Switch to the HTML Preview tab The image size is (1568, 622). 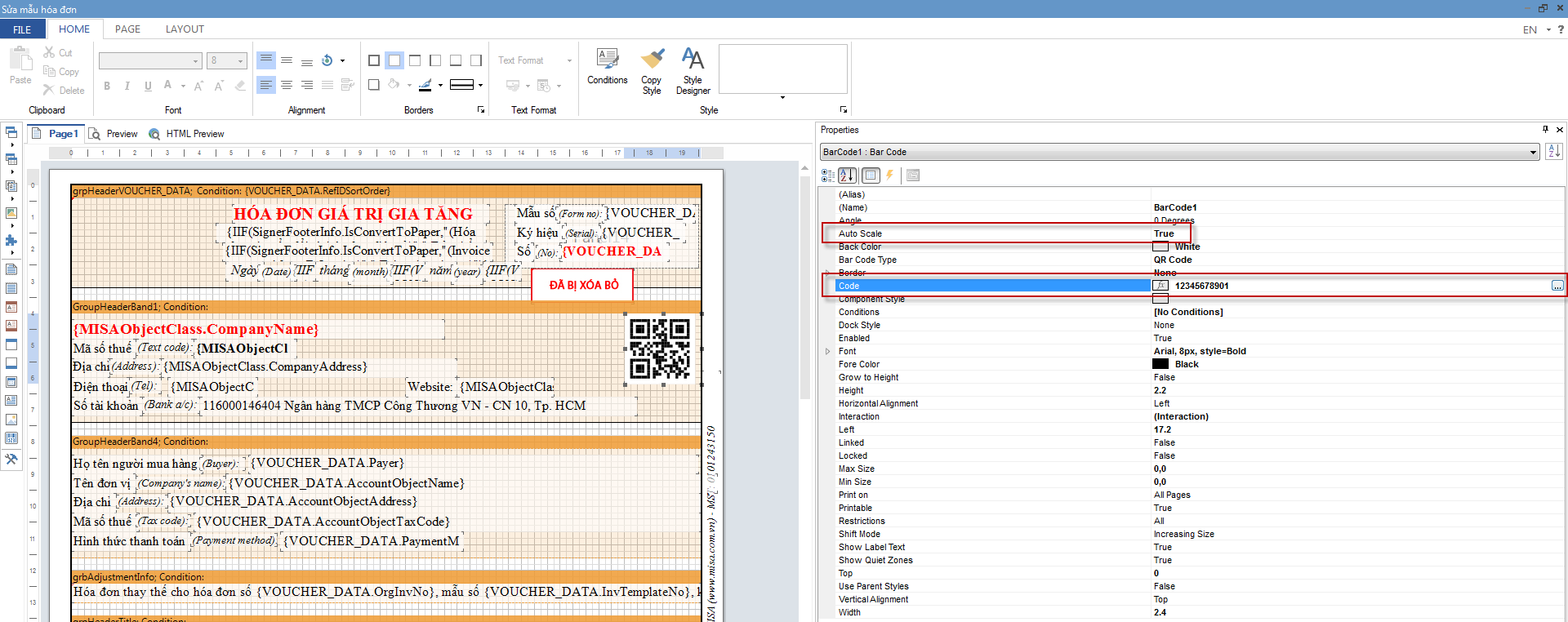pyautogui.click(x=187, y=134)
